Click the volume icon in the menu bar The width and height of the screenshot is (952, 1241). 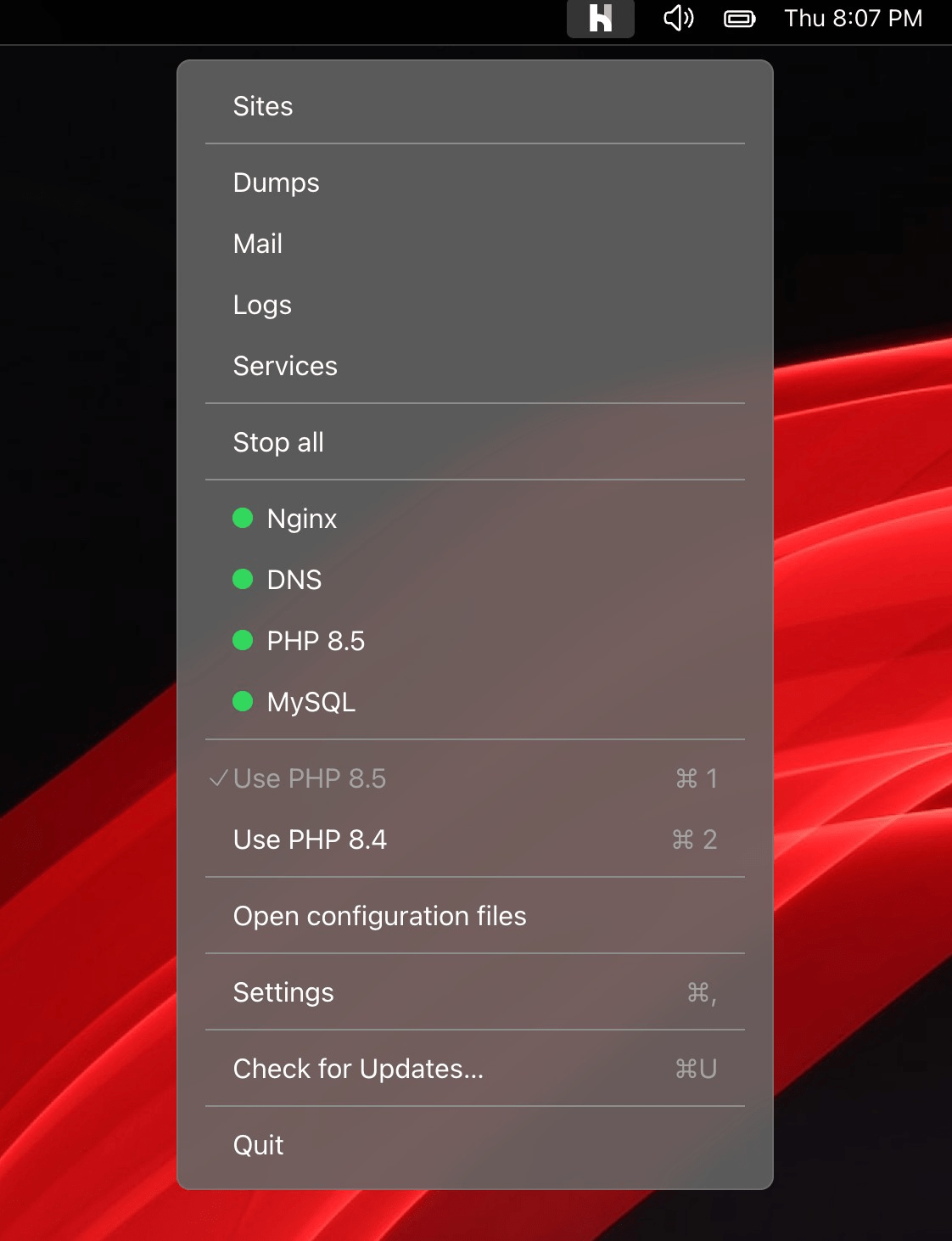pos(676,18)
